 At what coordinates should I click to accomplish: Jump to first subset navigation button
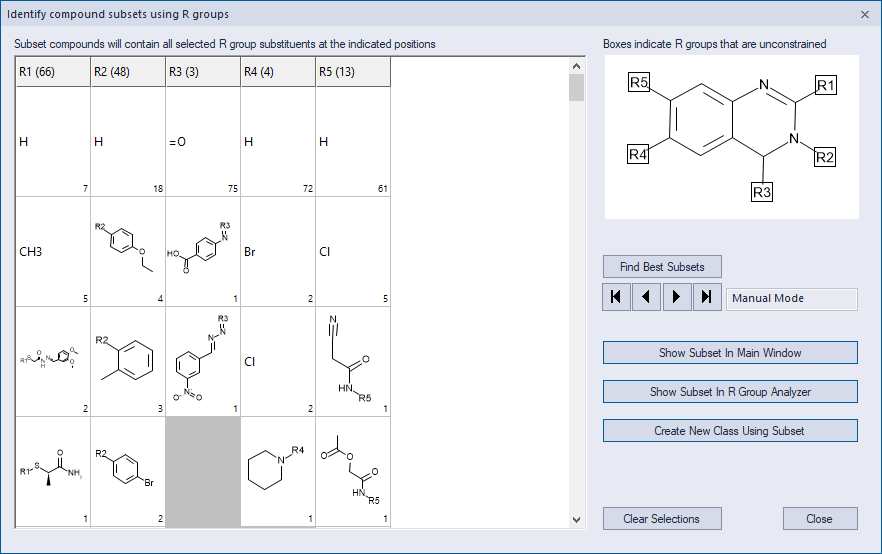tap(616, 297)
